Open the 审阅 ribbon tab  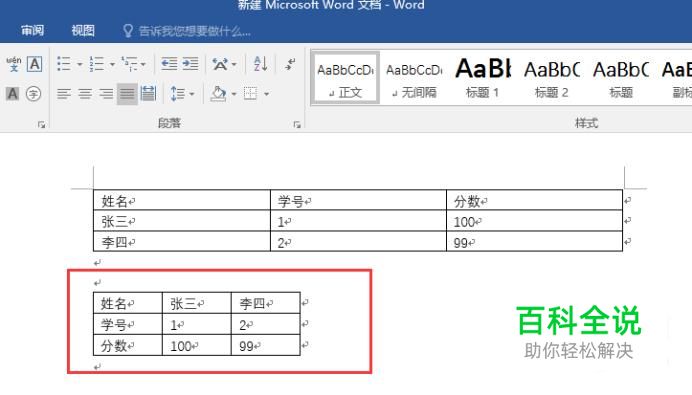[32, 30]
